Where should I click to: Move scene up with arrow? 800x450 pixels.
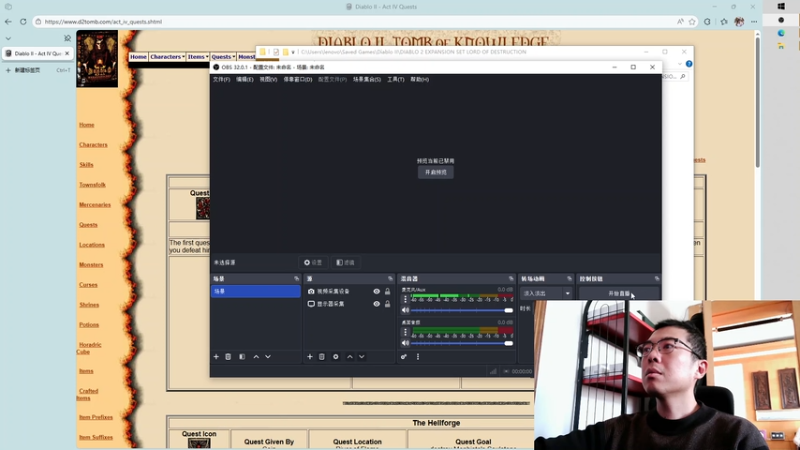click(256, 357)
